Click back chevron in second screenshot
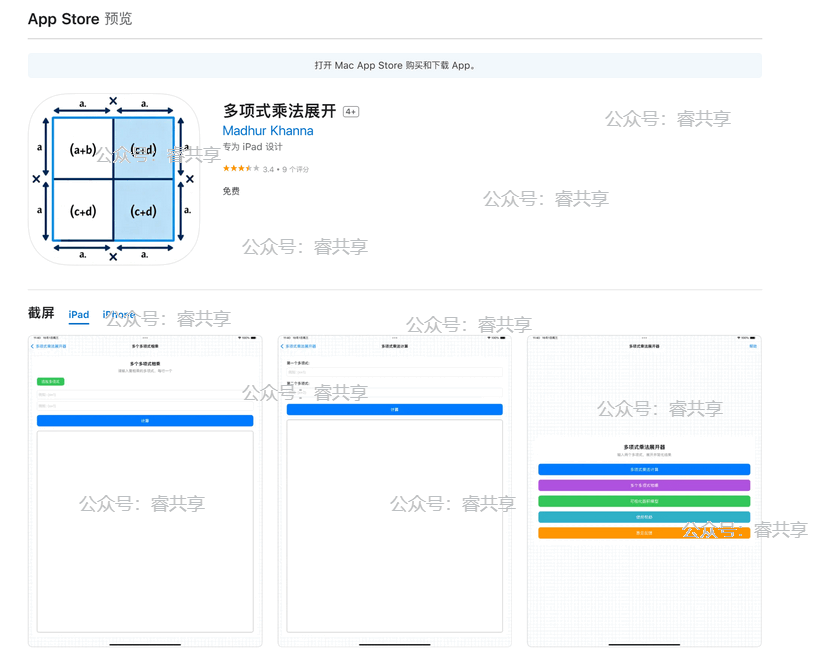The width and height of the screenshot is (825, 661). (282, 346)
